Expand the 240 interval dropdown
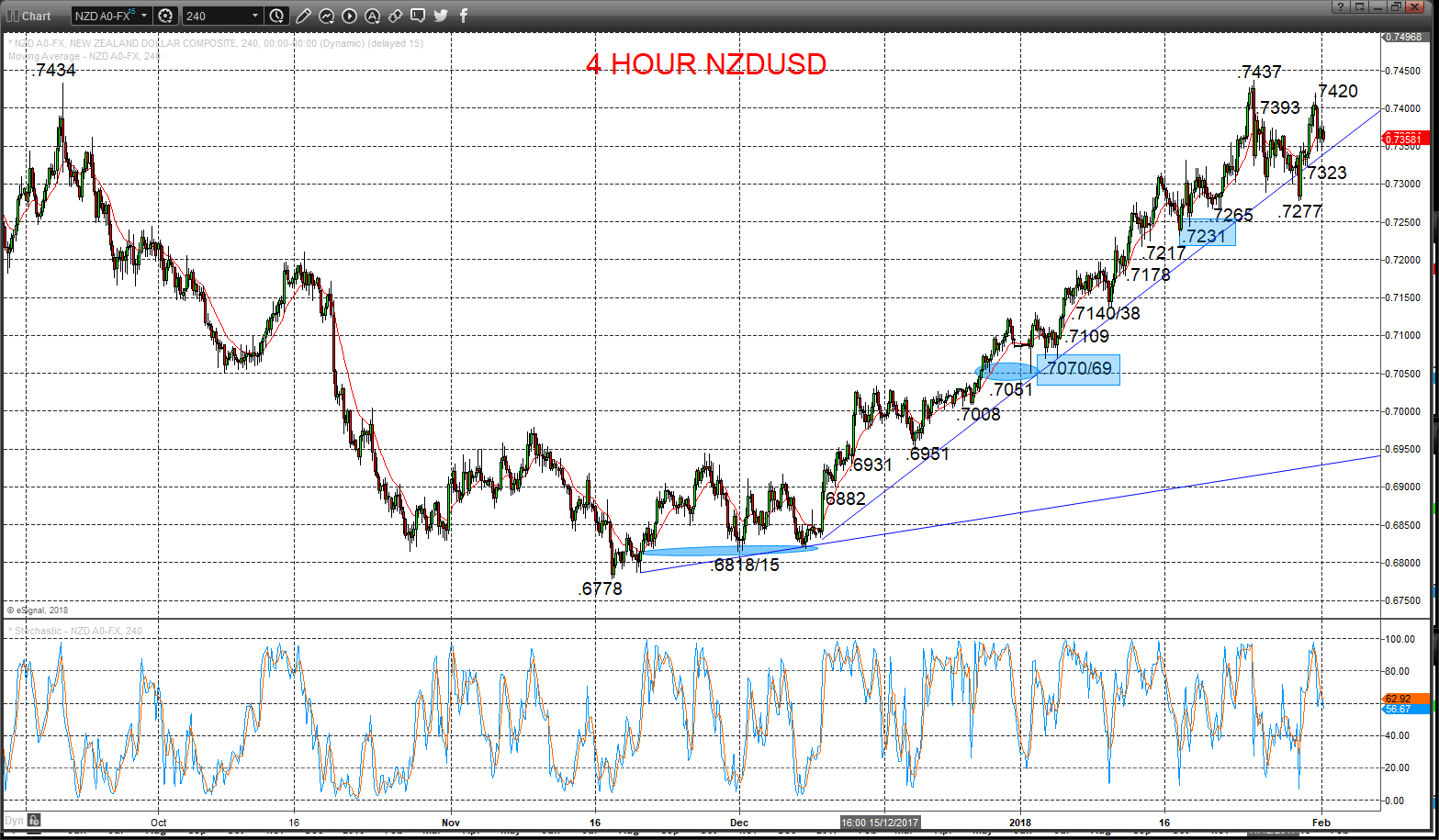 tap(255, 16)
